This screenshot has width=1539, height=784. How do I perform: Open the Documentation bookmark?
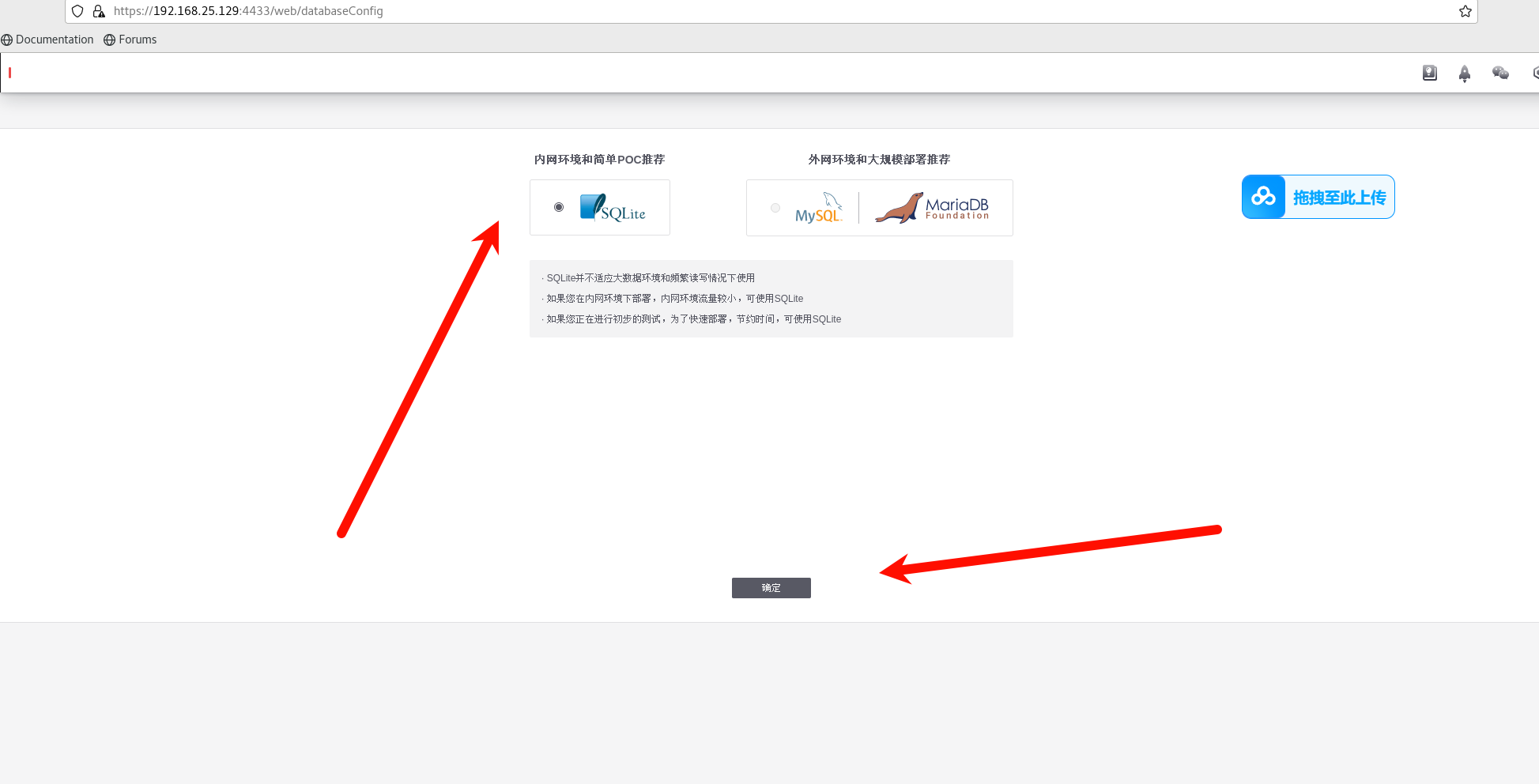coord(47,40)
